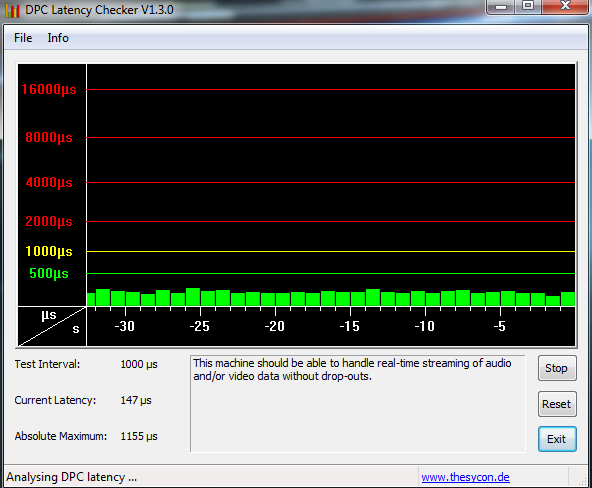
Task: Maximize the DPC Latency Checker window
Action: 528,6
